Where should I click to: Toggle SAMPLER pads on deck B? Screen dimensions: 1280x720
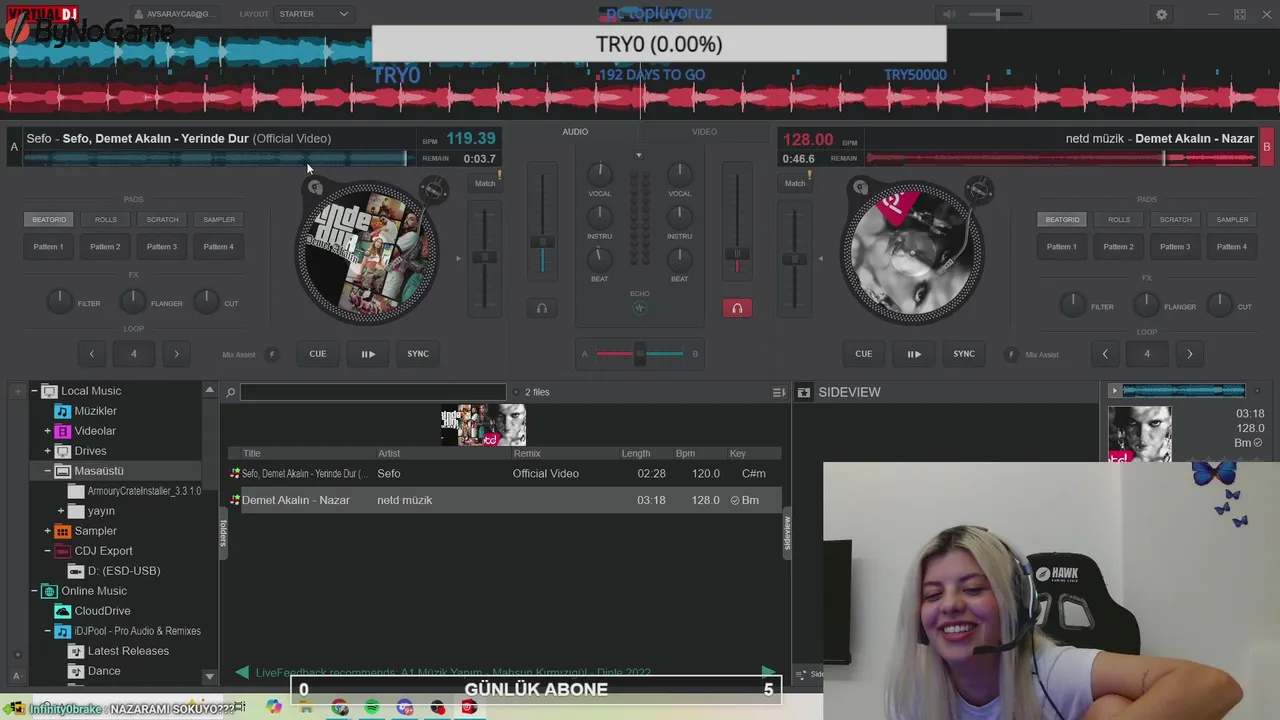(1232, 219)
